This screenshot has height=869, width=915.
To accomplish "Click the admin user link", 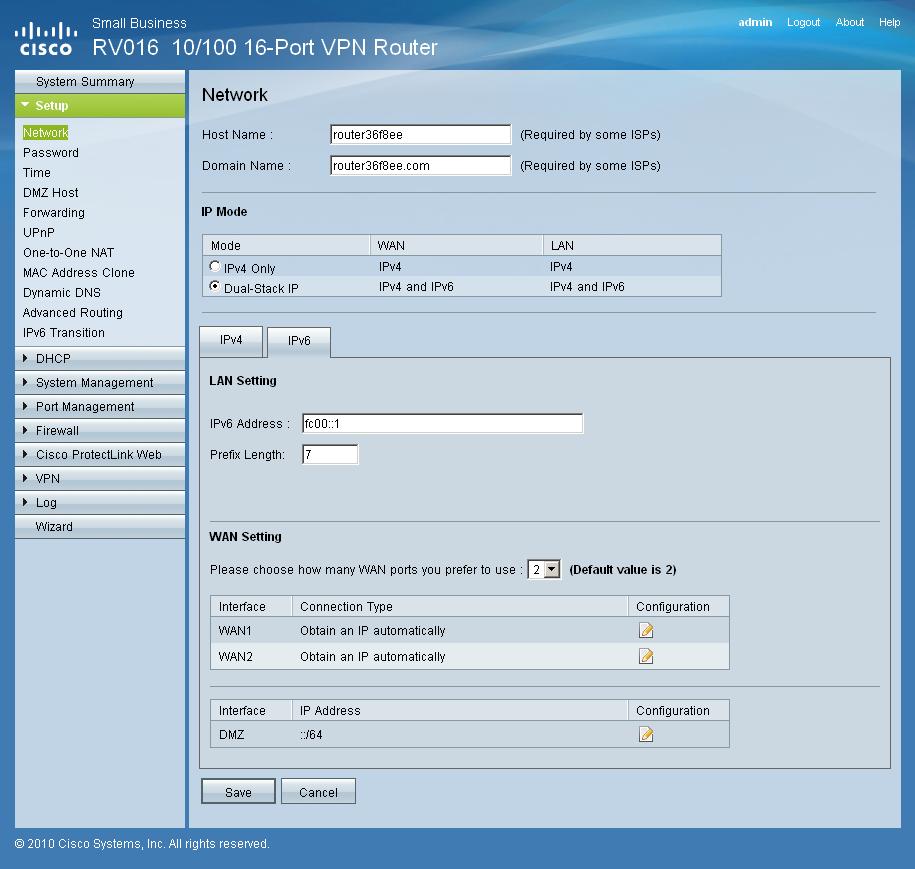I will pyautogui.click(x=755, y=22).
